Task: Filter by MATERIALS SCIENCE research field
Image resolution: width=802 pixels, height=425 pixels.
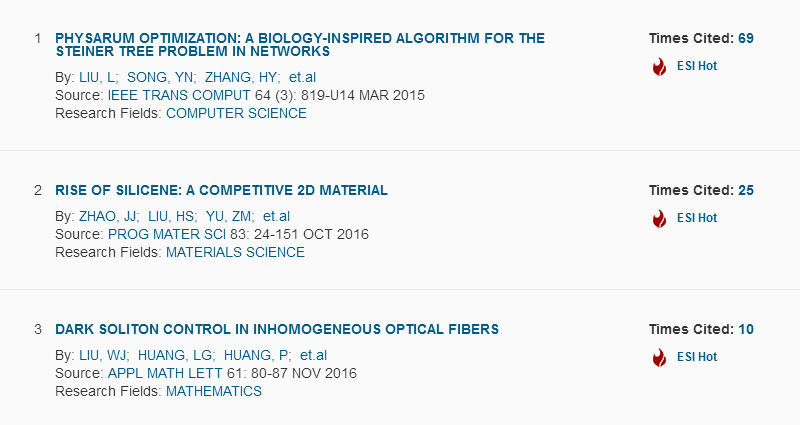Action: 235,253
